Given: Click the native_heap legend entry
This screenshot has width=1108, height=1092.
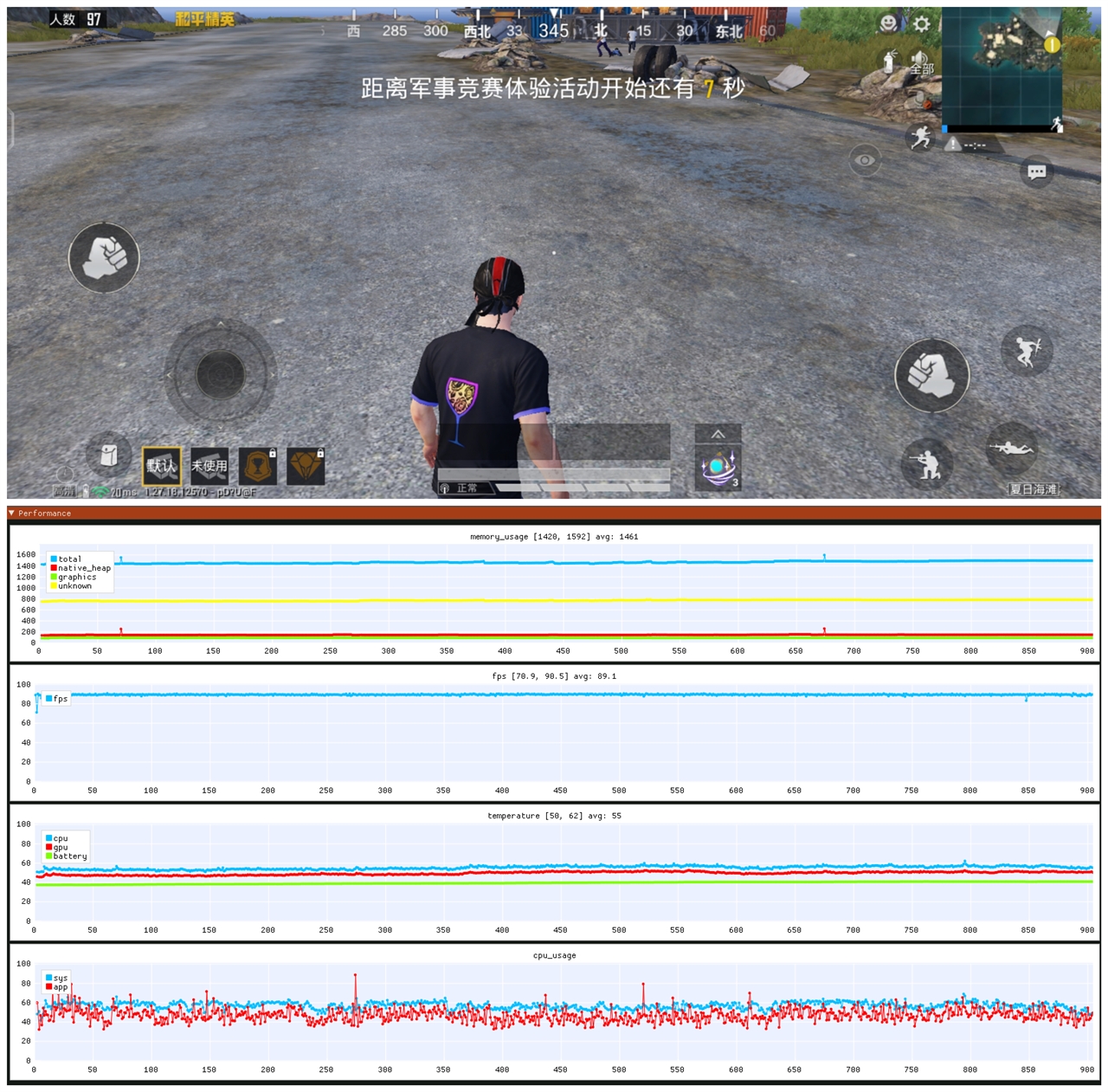Looking at the screenshot, I should (x=81, y=568).
